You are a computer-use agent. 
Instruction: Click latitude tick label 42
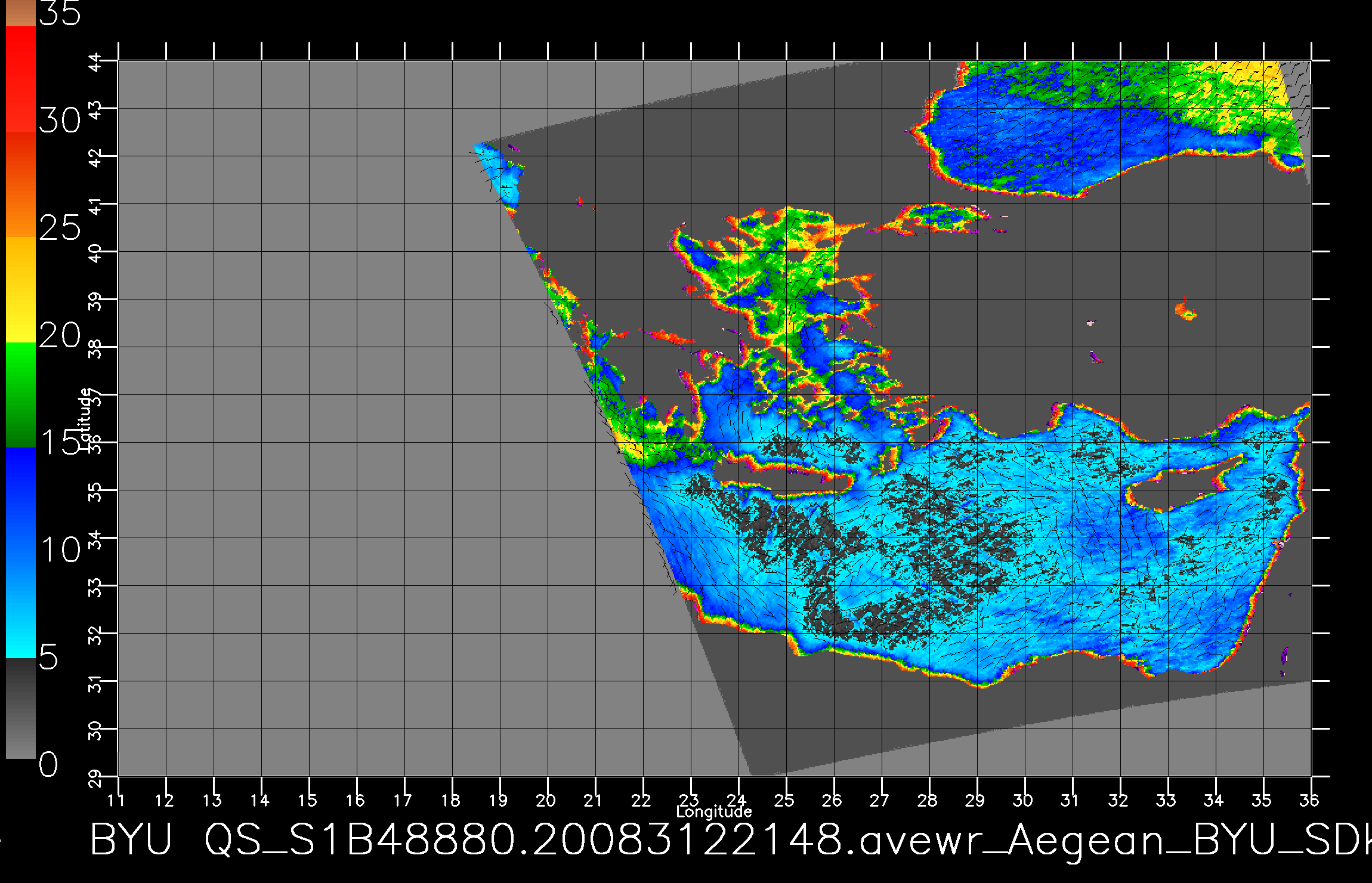[x=95, y=158]
